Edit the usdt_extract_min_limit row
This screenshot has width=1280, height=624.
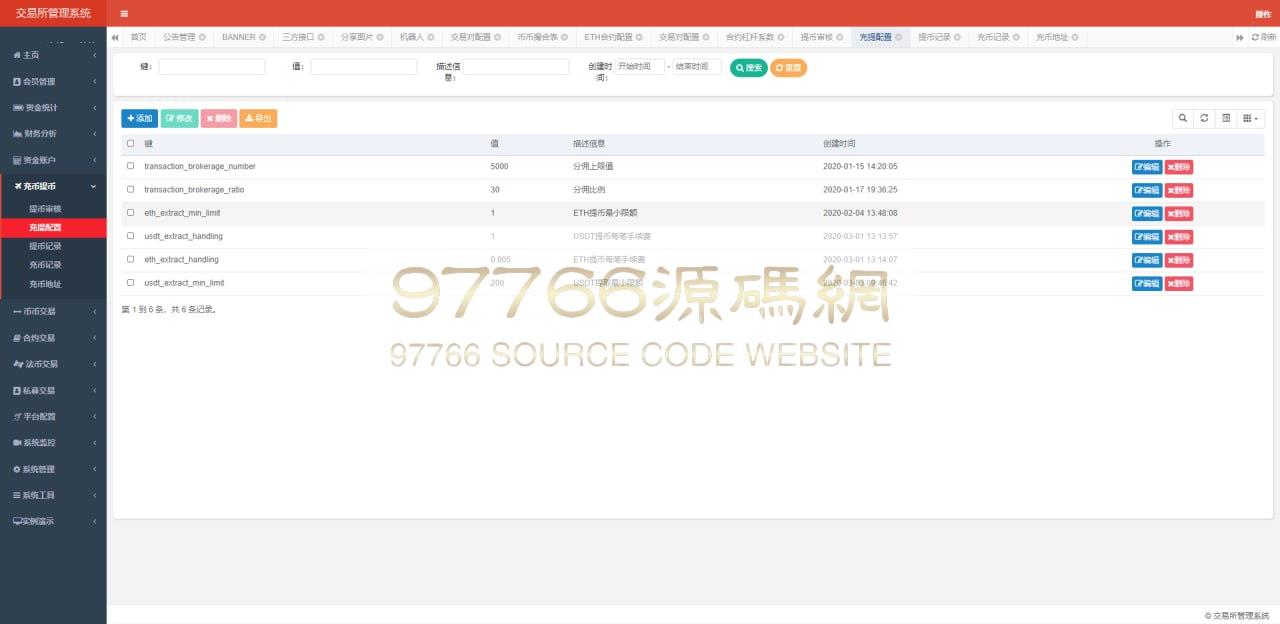1147,283
